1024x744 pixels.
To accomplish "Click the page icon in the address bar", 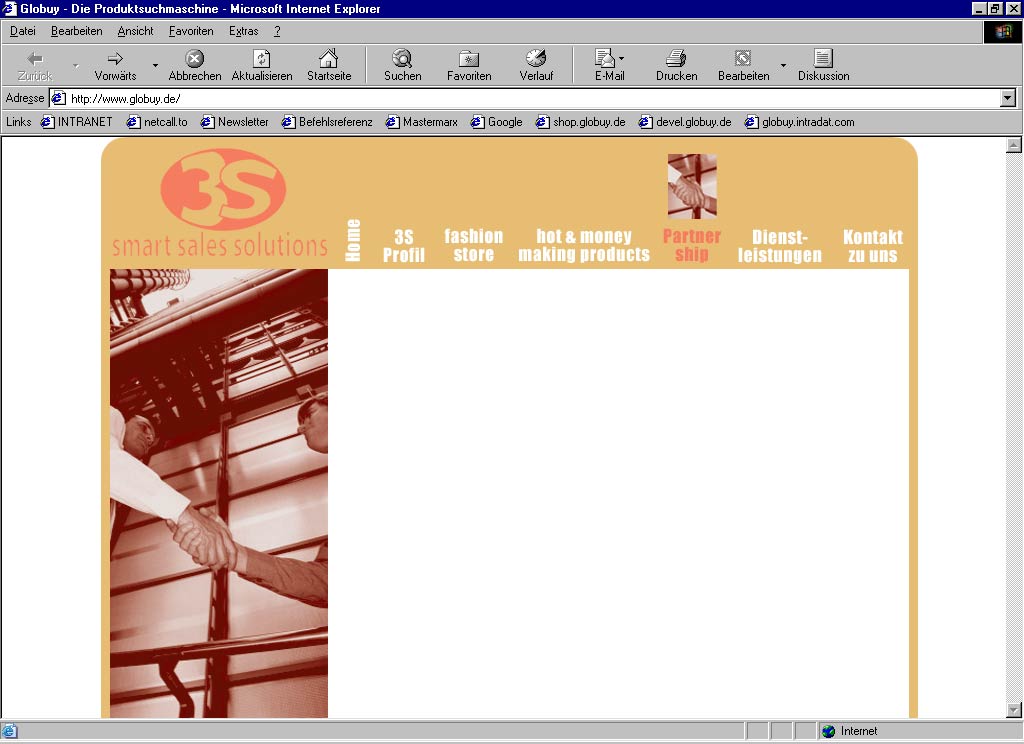I will 59,99.
